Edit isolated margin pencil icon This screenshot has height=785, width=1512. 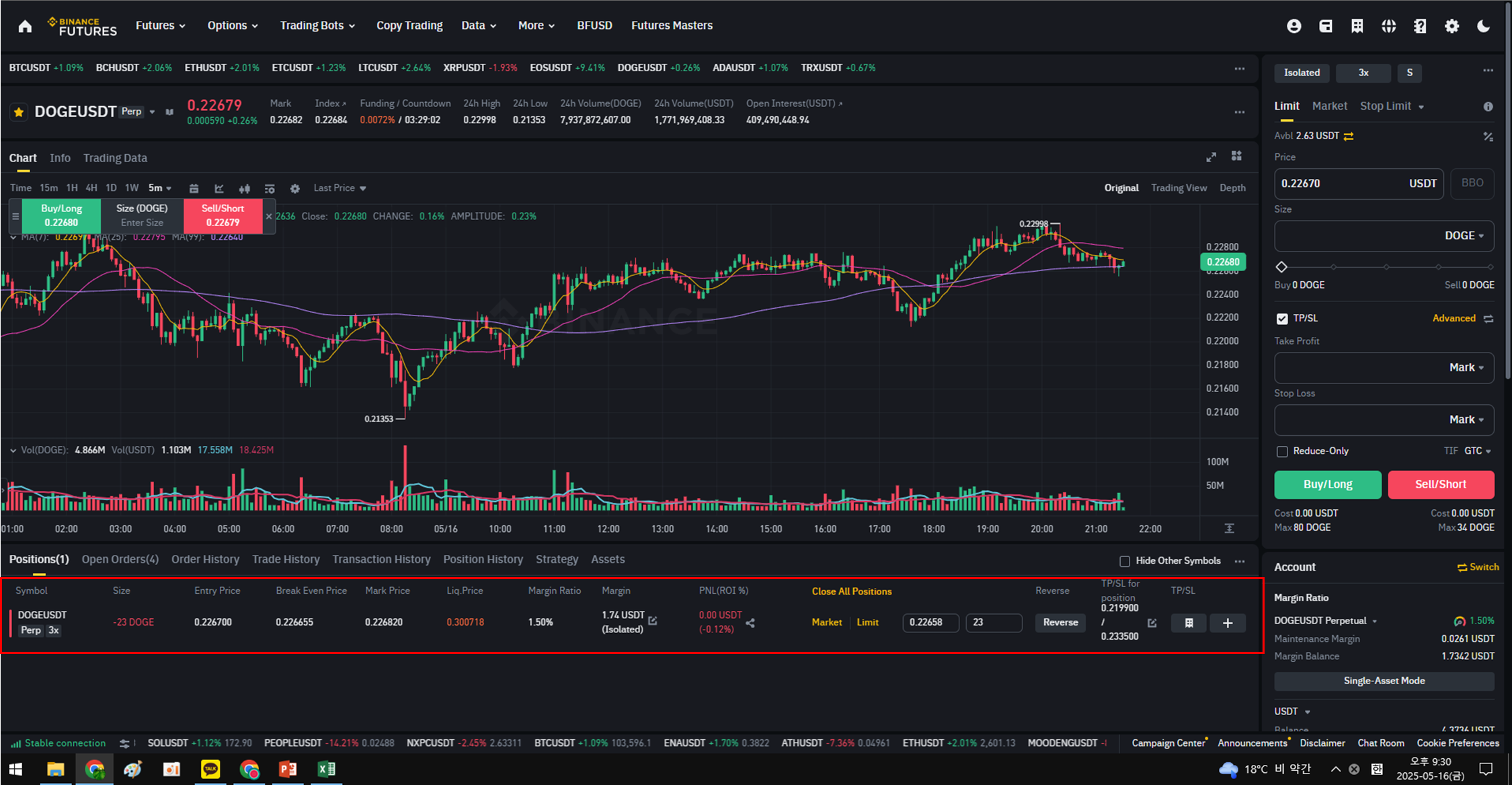click(652, 621)
